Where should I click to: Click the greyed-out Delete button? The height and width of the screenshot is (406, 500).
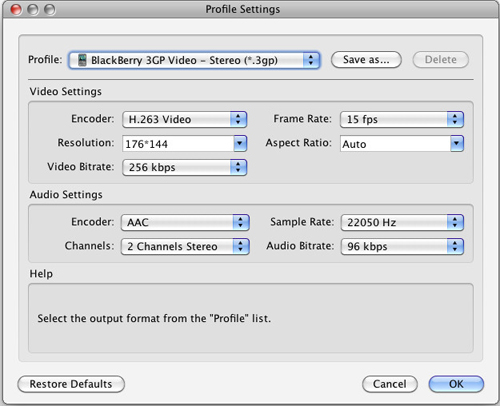click(x=440, y=60)
